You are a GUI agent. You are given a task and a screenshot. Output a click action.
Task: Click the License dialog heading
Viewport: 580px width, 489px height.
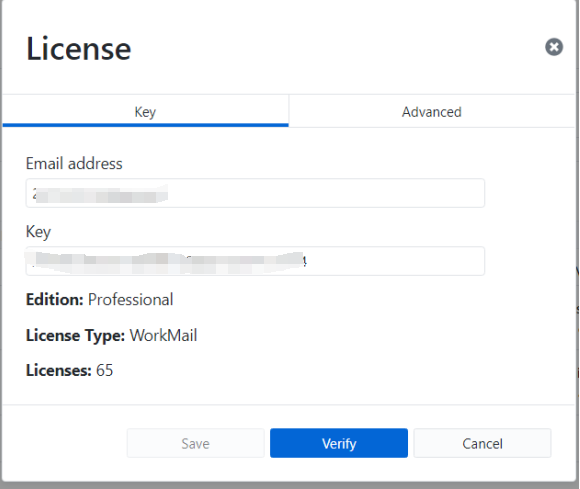79,48
